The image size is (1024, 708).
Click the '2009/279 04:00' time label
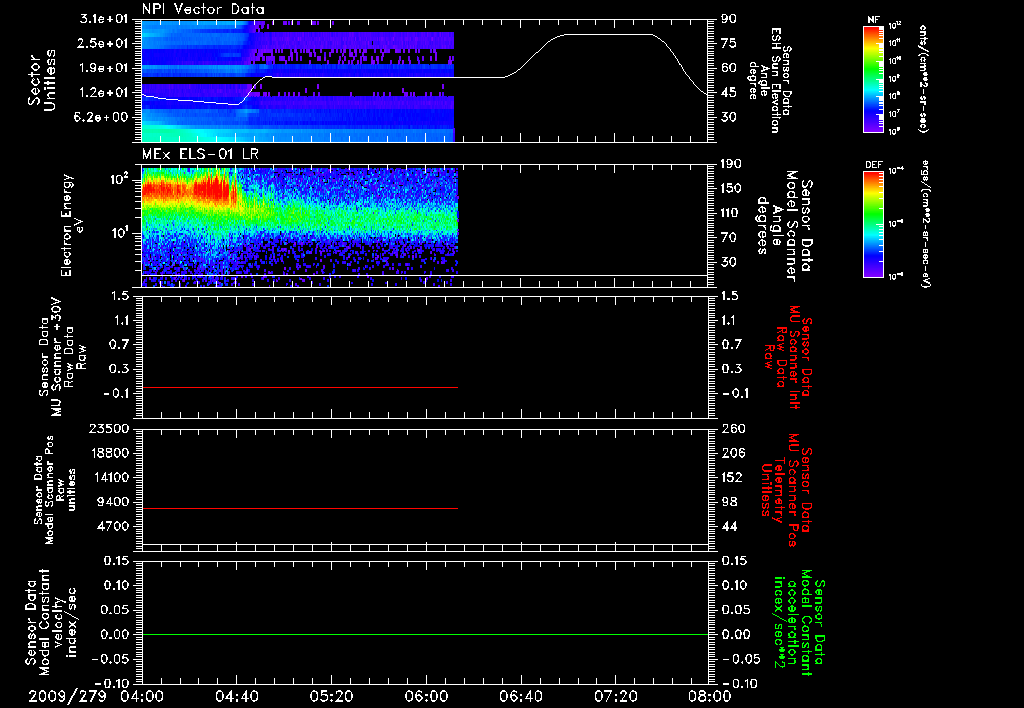click(95, 696)
